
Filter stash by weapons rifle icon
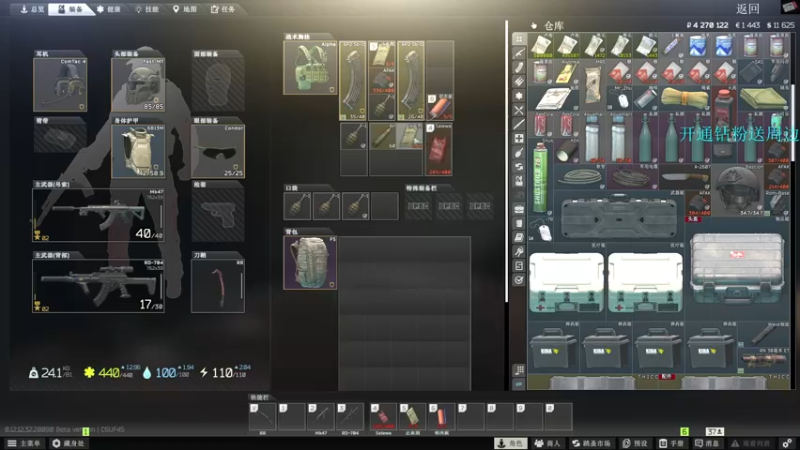pos(519,53)
